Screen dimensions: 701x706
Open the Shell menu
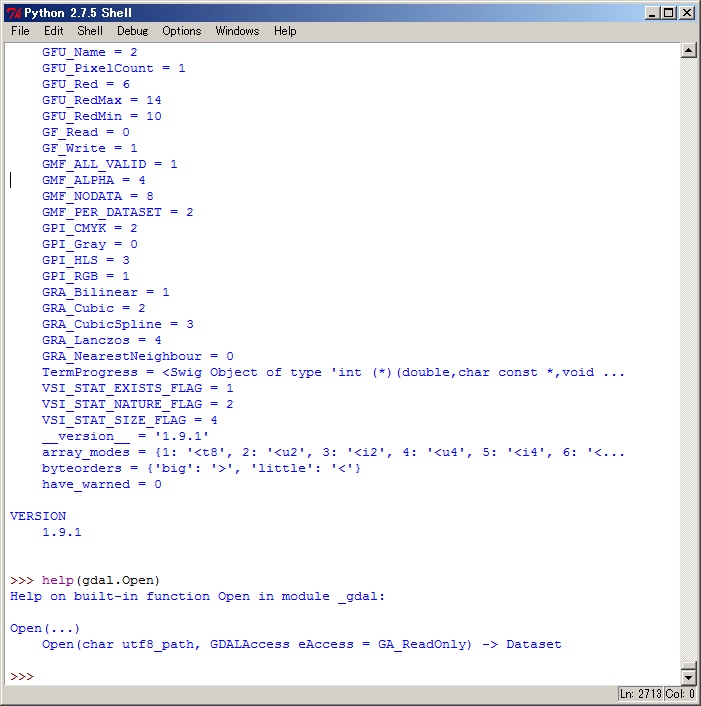pos(90,31)
